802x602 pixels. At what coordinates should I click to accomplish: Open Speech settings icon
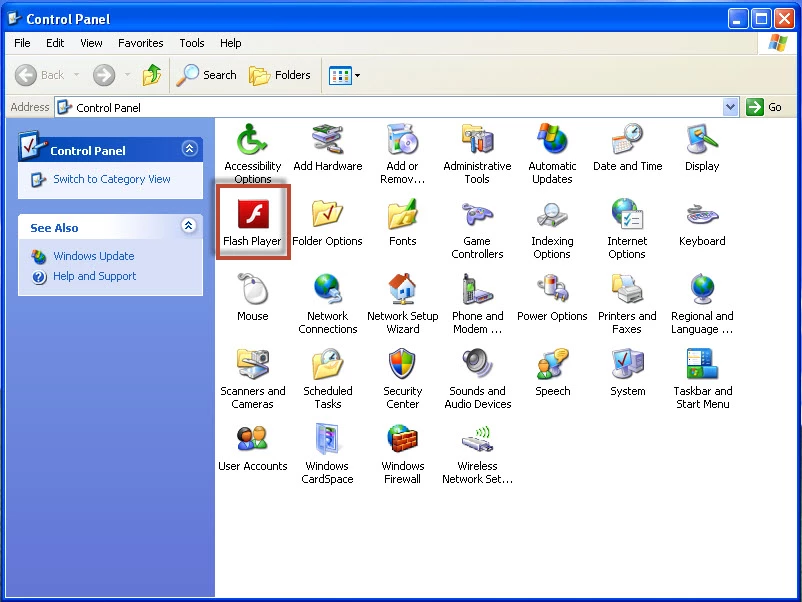tap(552, 364)
